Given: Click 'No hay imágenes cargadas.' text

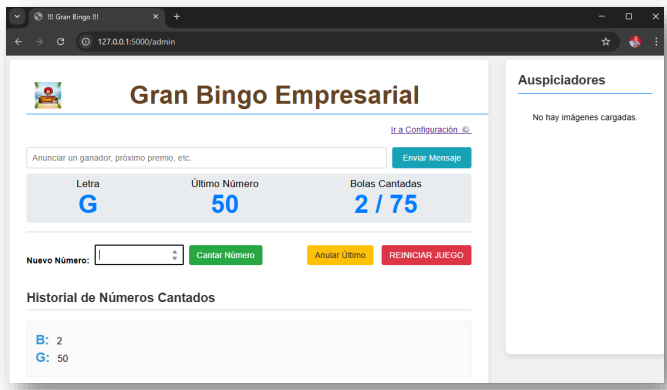Looking at the screenshot, I should (x=584, y=117).
